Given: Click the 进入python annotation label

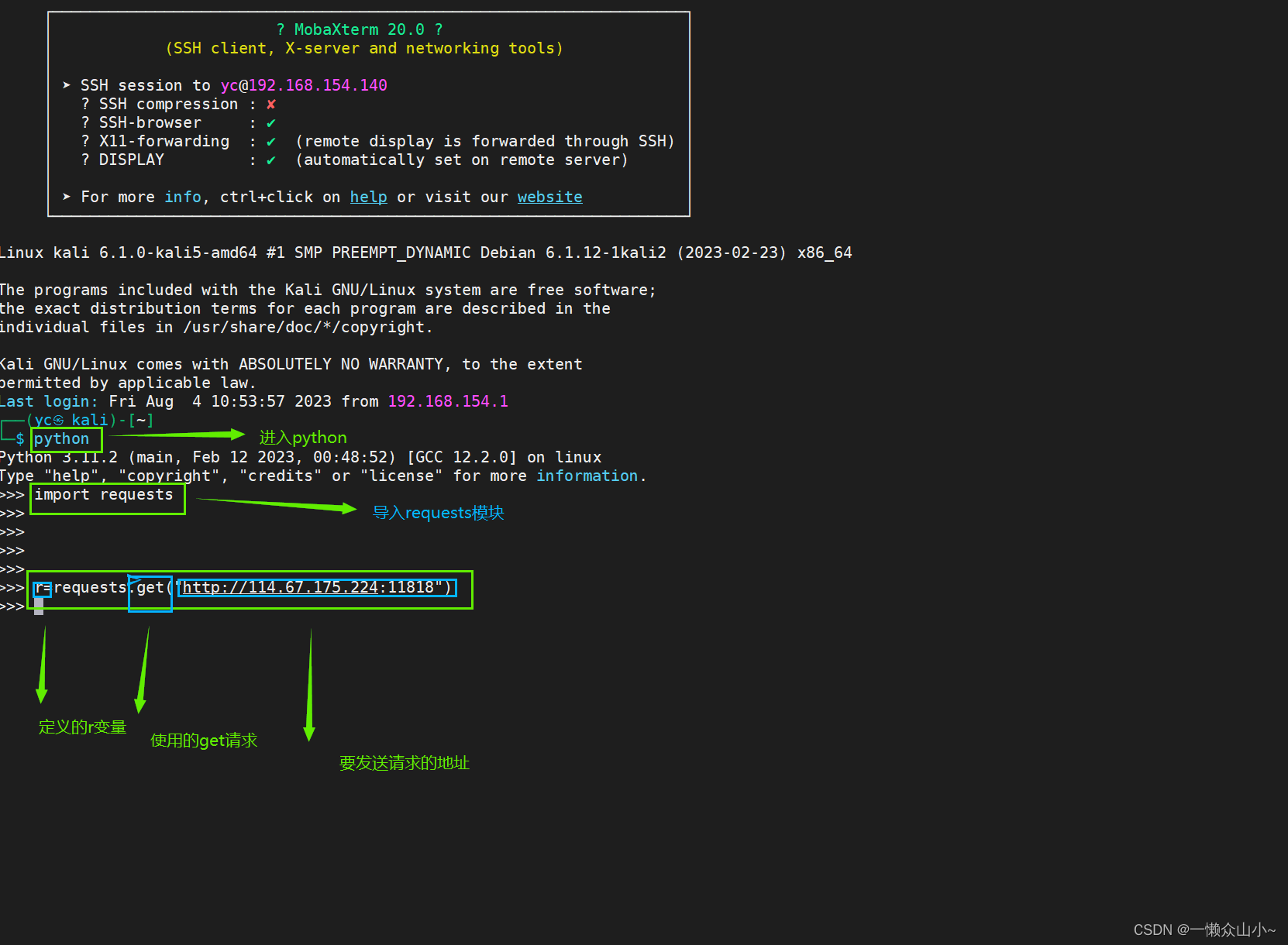Looking at the screenshot, I should coord(302,437).
